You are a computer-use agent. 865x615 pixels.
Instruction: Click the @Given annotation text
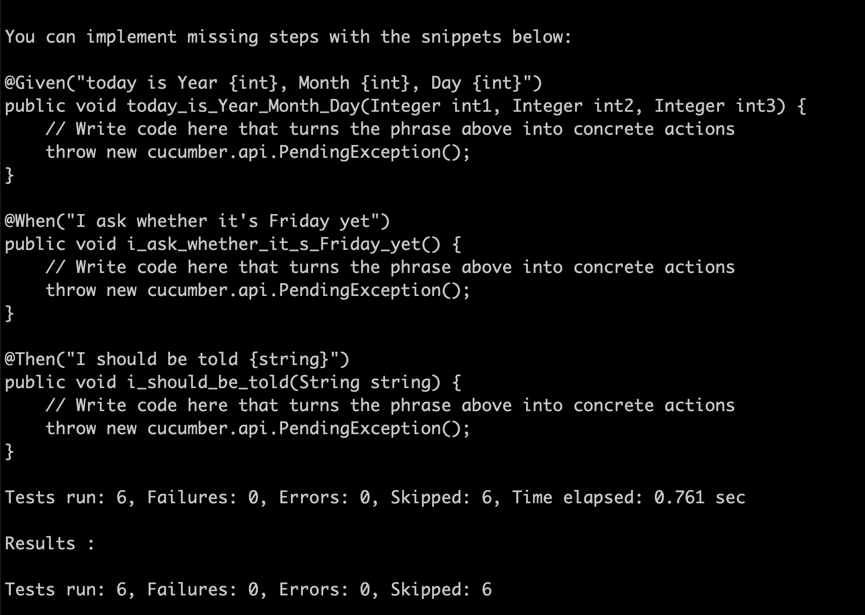coord(272,83)
